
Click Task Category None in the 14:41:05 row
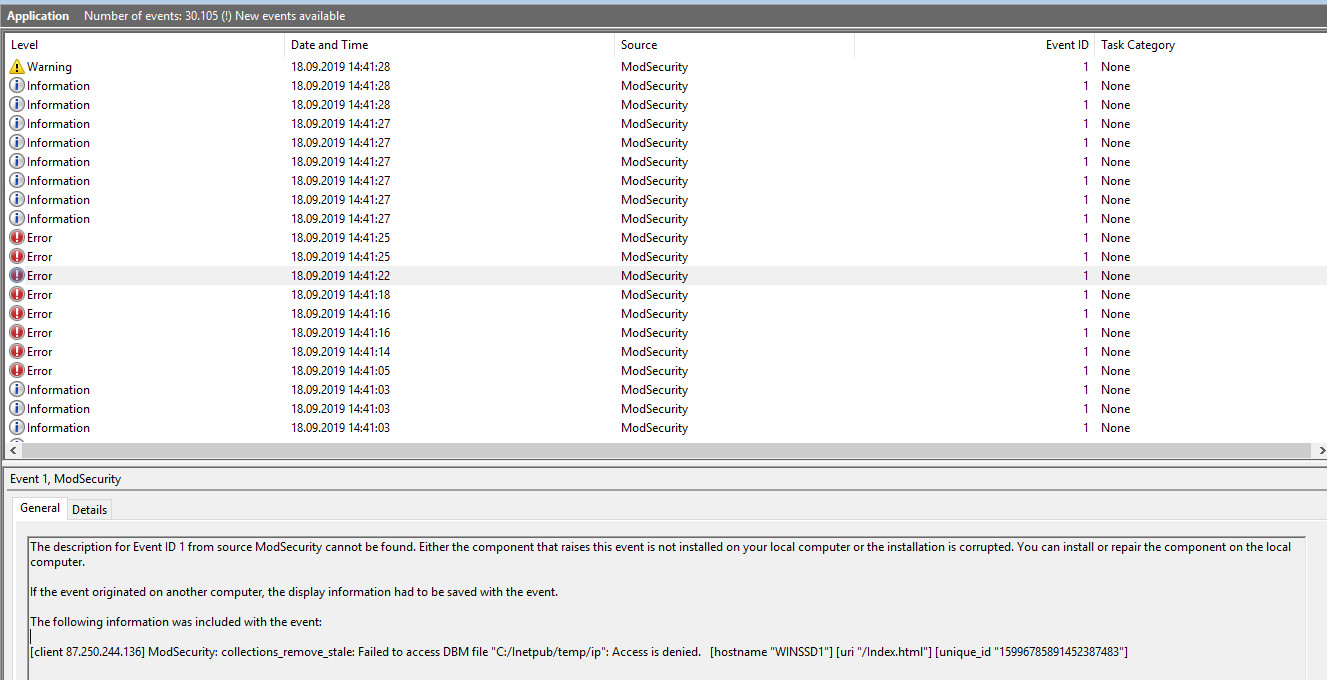(1116, 371)
